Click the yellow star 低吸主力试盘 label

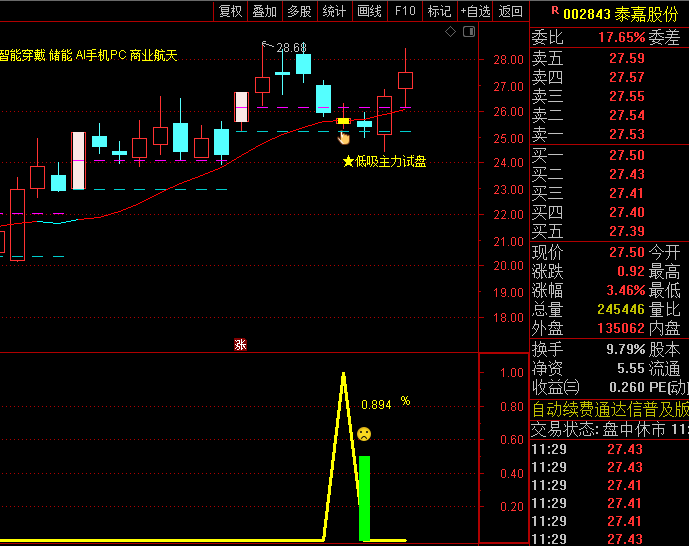[384, 162]
